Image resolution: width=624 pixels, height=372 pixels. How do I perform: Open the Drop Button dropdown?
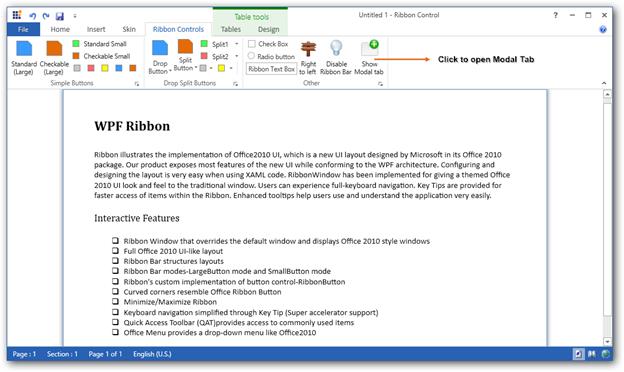[x=160, y=58]
